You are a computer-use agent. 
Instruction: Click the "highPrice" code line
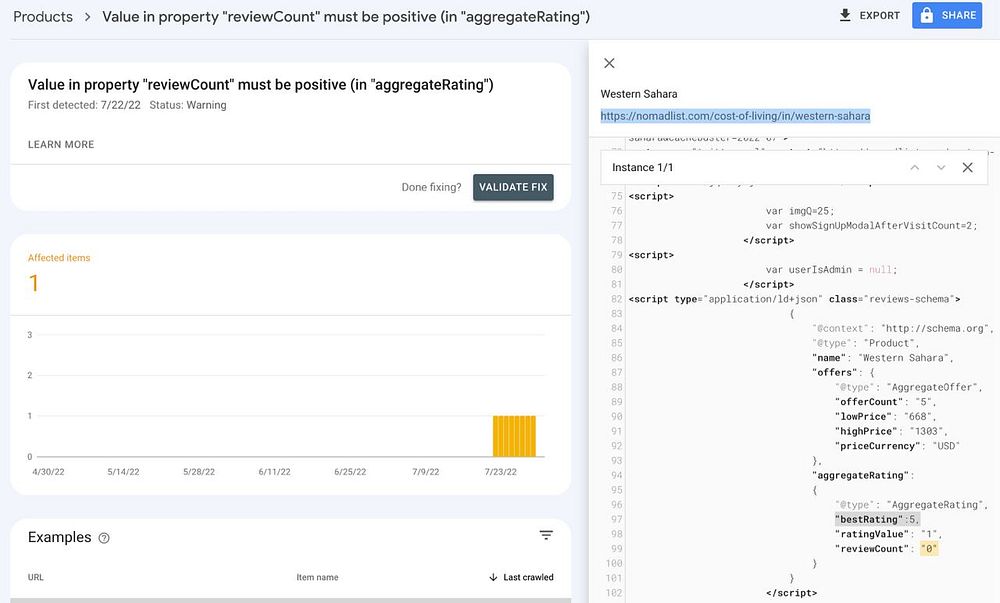[892, 432]
